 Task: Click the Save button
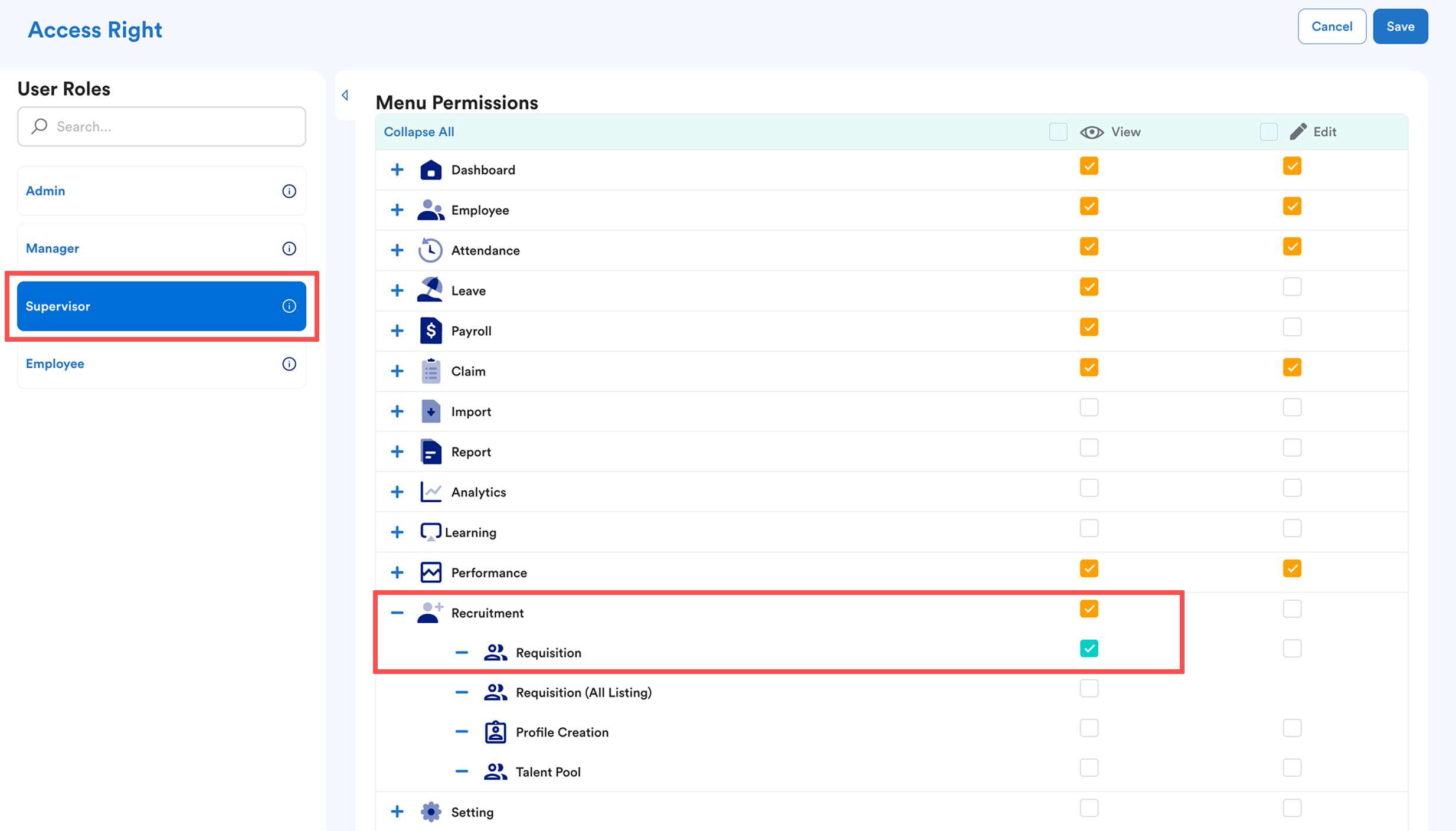pyautogui.click(x=1400, y=27)
